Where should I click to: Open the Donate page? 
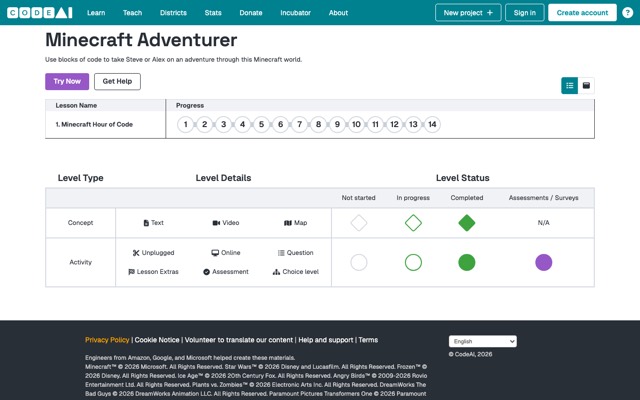(251, 13)
